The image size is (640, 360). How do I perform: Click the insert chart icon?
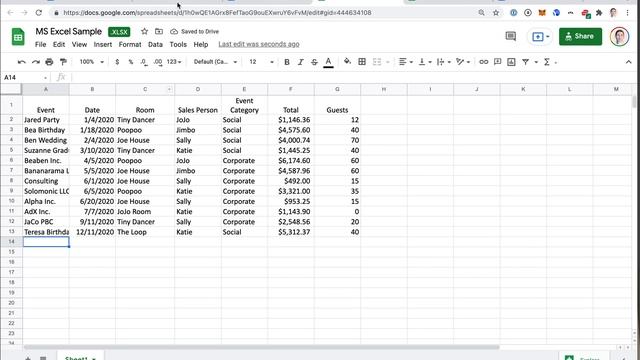pos(511,62)
